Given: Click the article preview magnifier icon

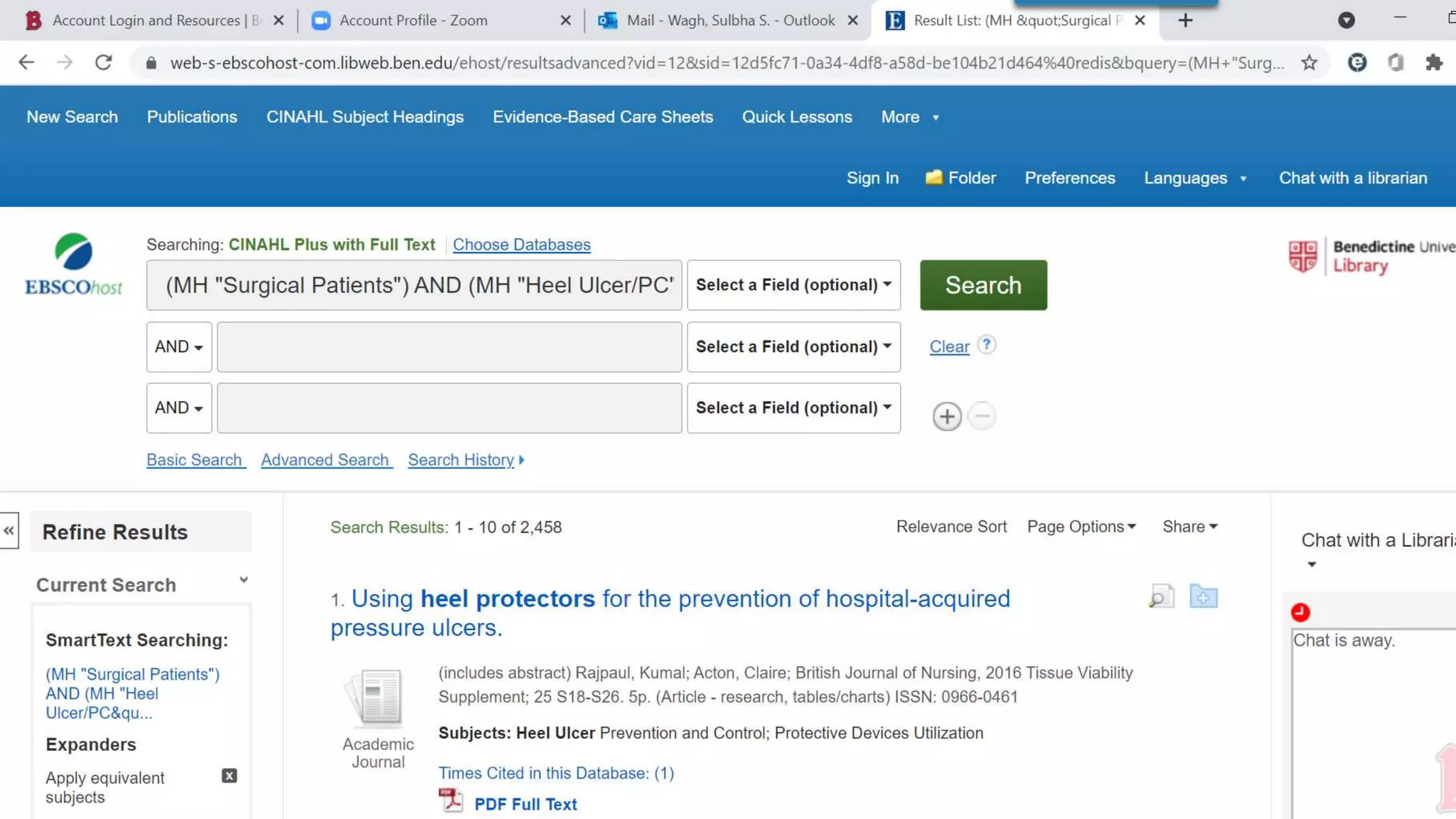Looking at the screenshot, I should tap(1160, 596).
